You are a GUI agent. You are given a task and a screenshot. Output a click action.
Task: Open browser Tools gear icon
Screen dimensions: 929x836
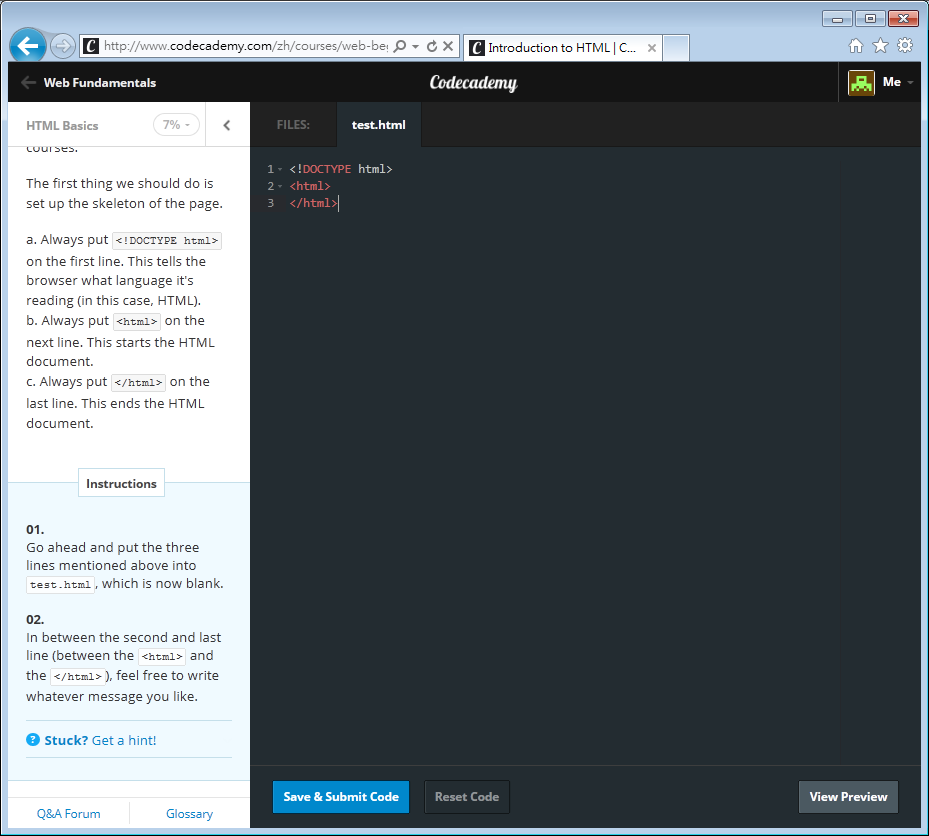point(905,46)
